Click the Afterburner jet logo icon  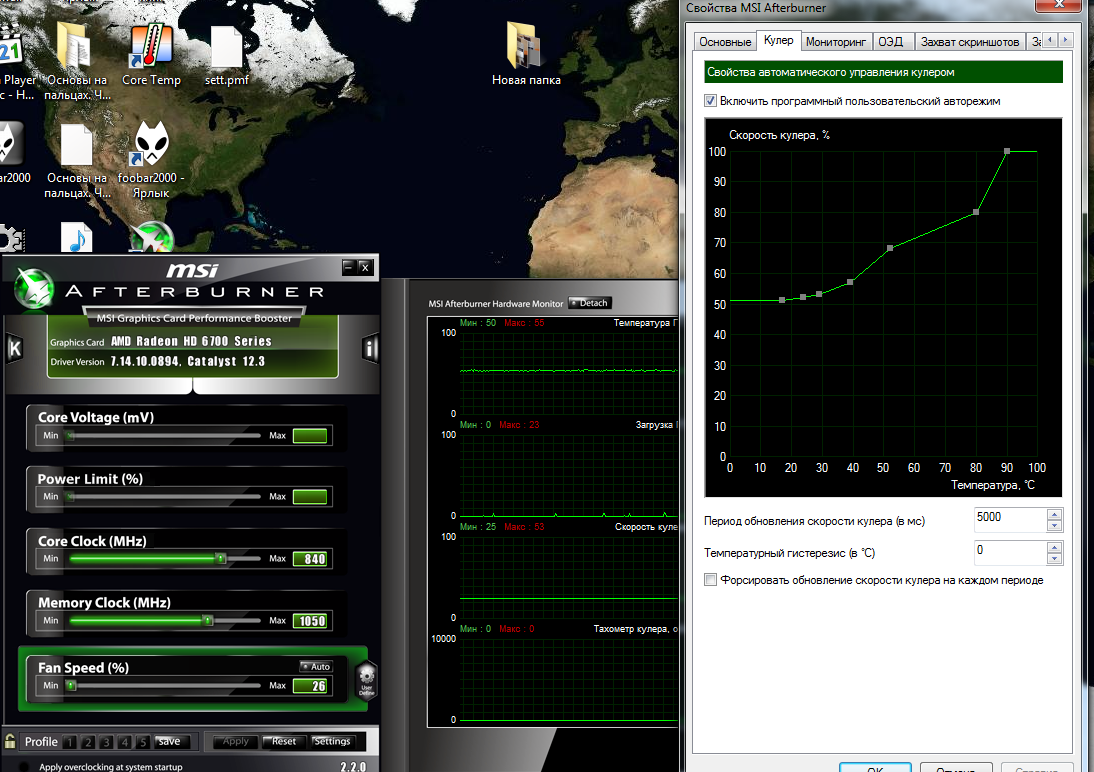point(33,288)
